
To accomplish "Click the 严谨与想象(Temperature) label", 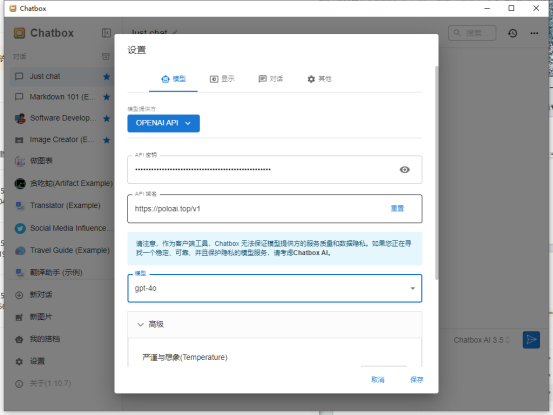I will tap(185, 358).
